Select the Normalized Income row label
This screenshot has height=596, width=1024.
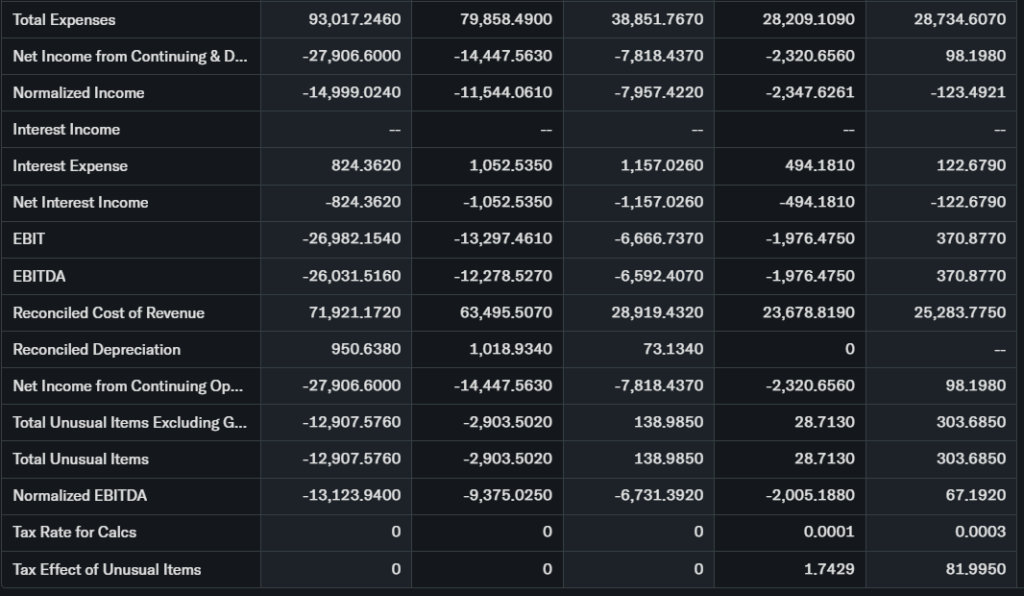pyautogui.click(x=78, y=93)
